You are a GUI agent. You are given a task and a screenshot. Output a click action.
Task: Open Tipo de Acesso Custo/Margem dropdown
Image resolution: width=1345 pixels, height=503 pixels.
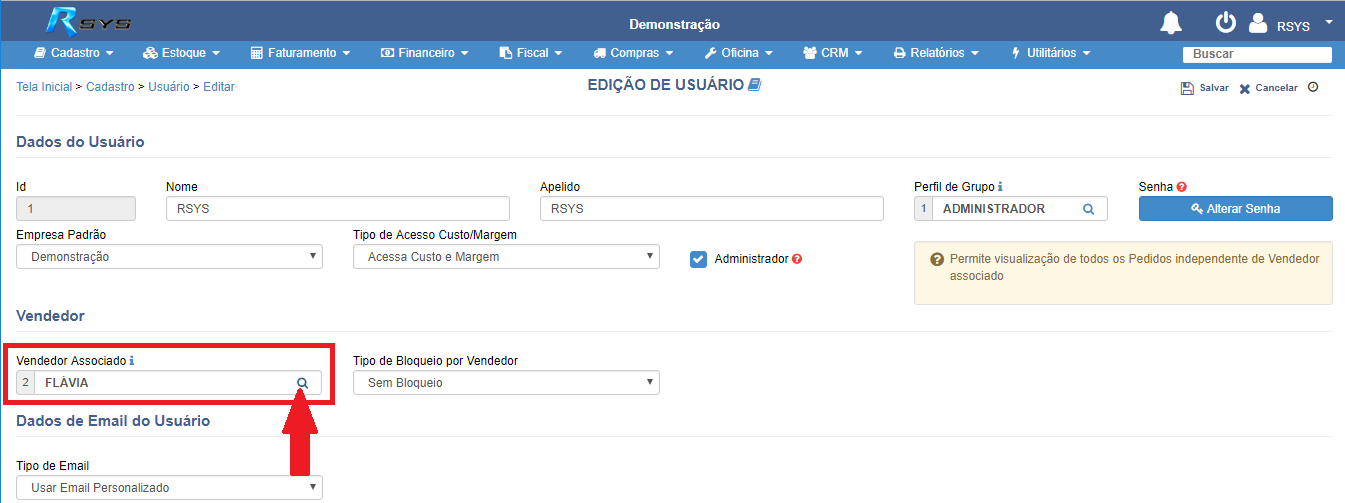(x=506, y=257)
